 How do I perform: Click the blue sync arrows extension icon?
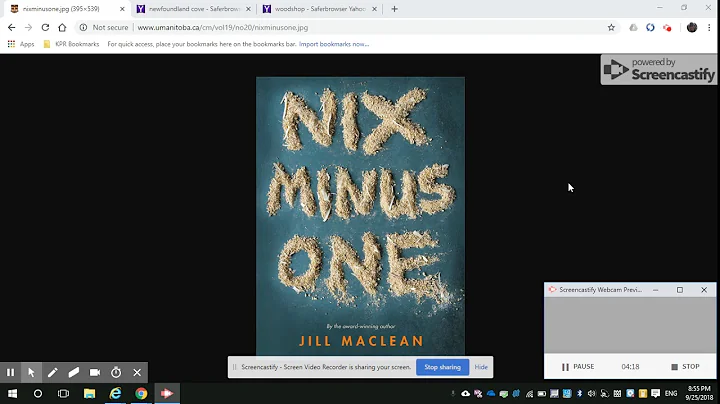pyautogui.click(x=650, y=28)
